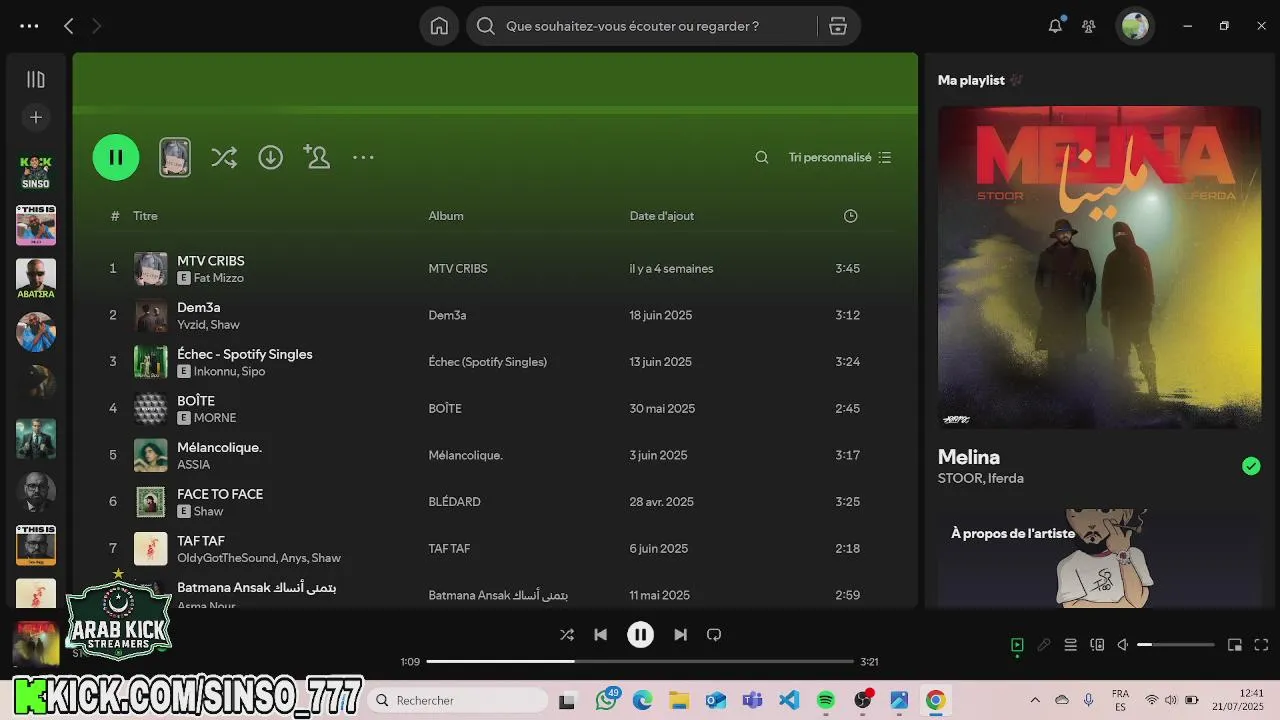The width and height of the screenshot is (1280, 720).
Task: Sort by duration clock column header
Action: click(850, 216)
